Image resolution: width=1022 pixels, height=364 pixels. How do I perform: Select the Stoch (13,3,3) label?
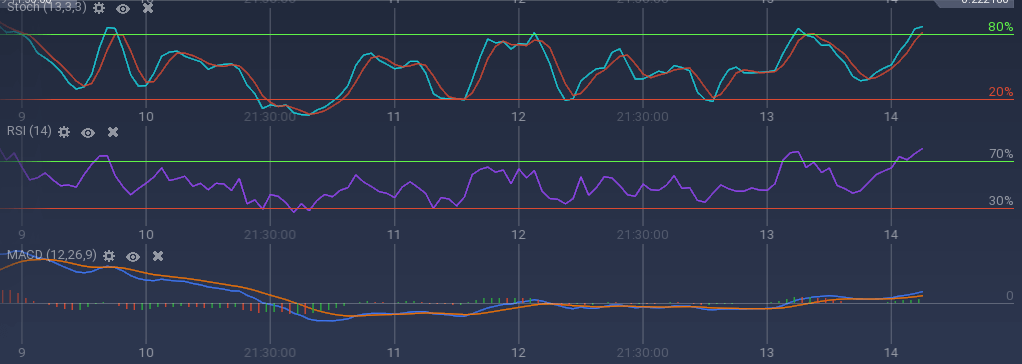[x=46, y=8]
